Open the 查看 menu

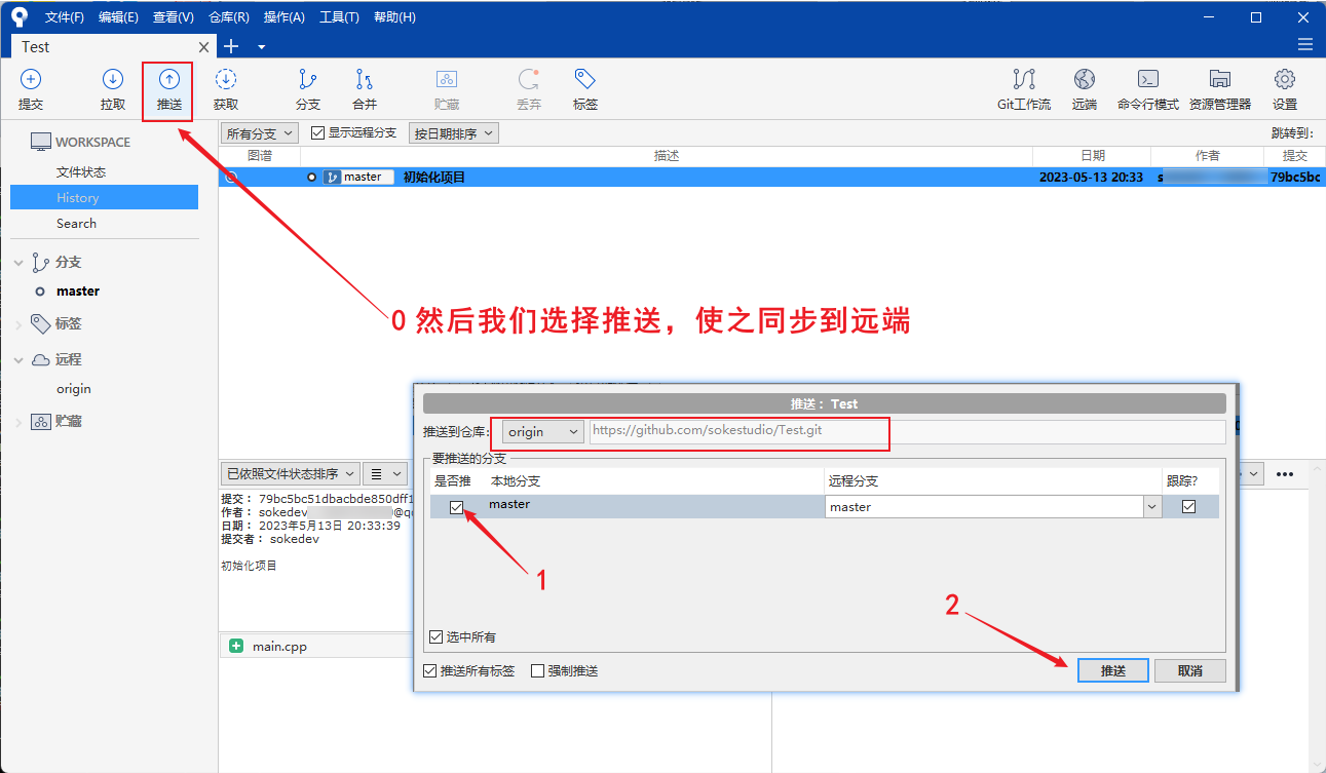coord(171,16)
